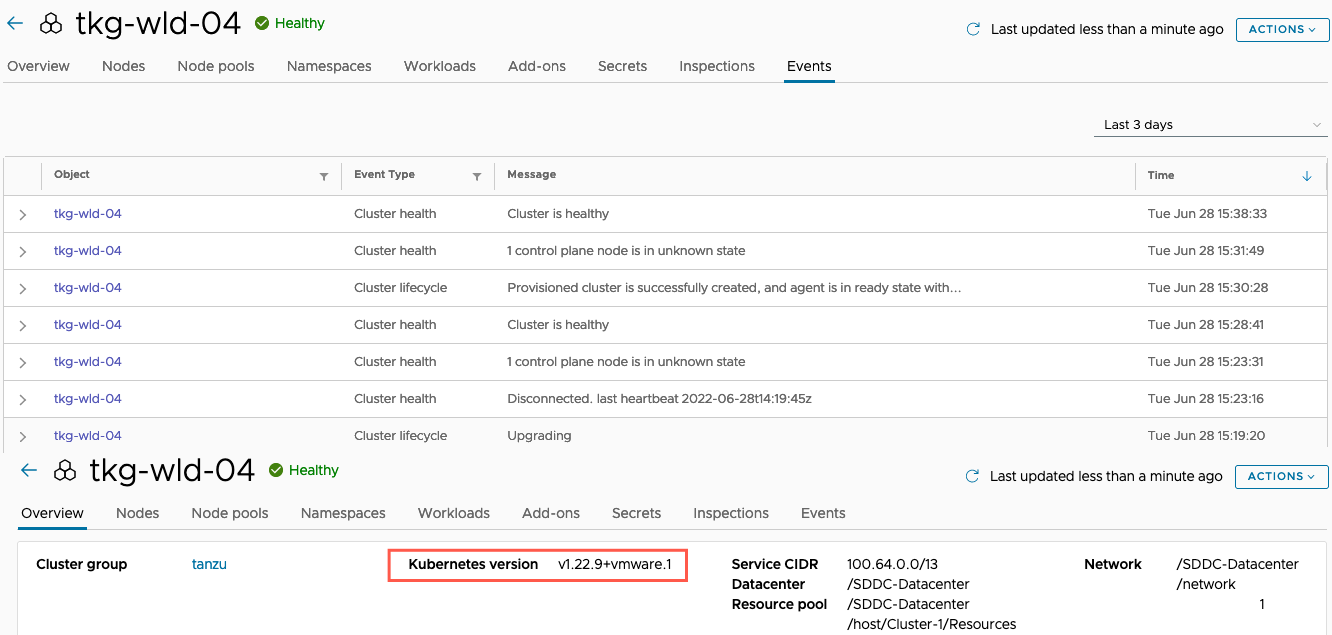Open the Event Type column filter icon

[x=477, y=176]
